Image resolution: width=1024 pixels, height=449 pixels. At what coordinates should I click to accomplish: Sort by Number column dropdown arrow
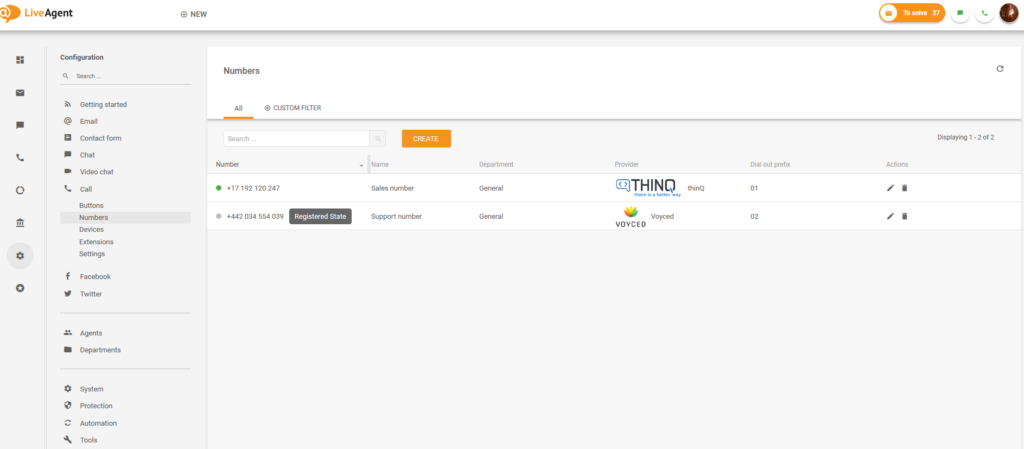(361, 165)
